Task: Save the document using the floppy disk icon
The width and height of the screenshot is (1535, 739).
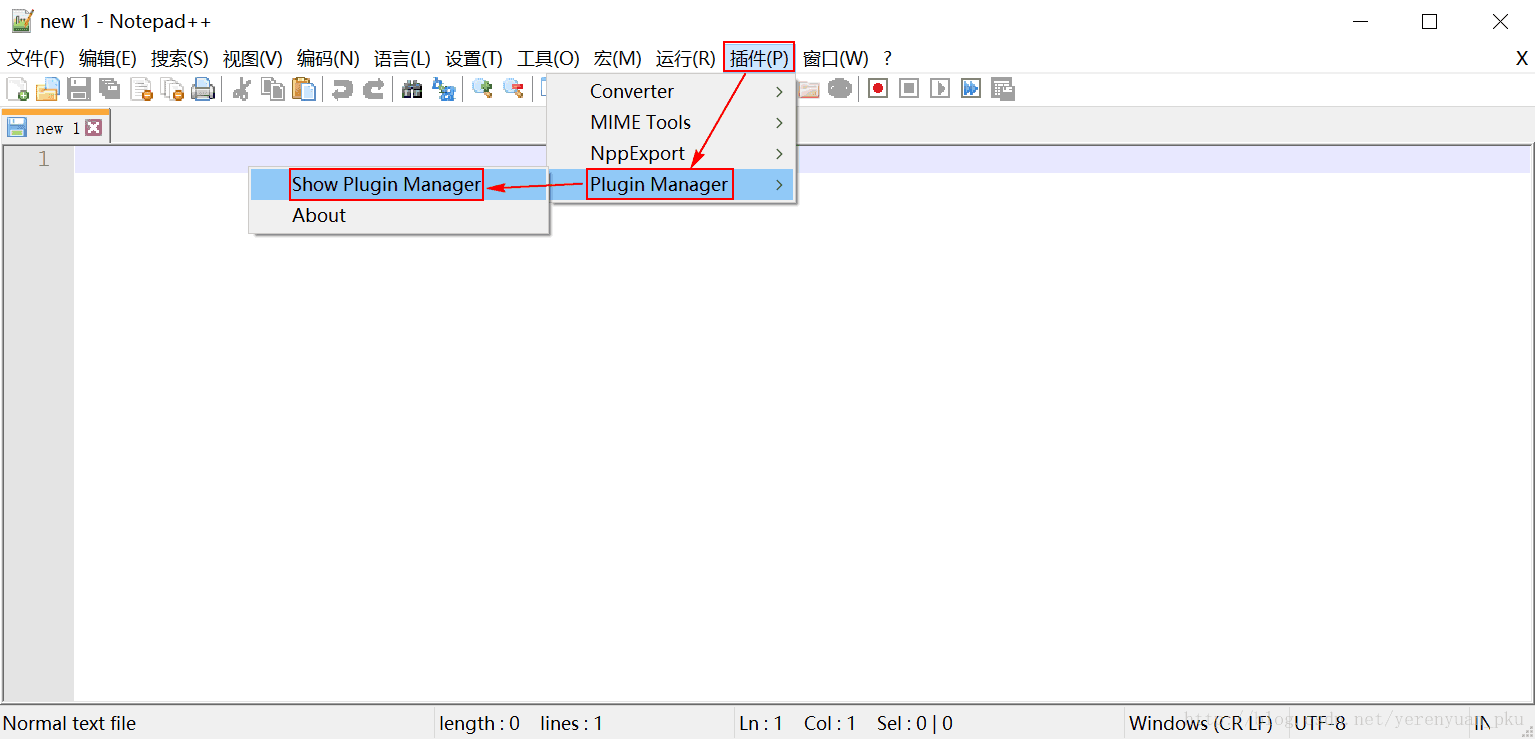Action: tap(79, 89)
